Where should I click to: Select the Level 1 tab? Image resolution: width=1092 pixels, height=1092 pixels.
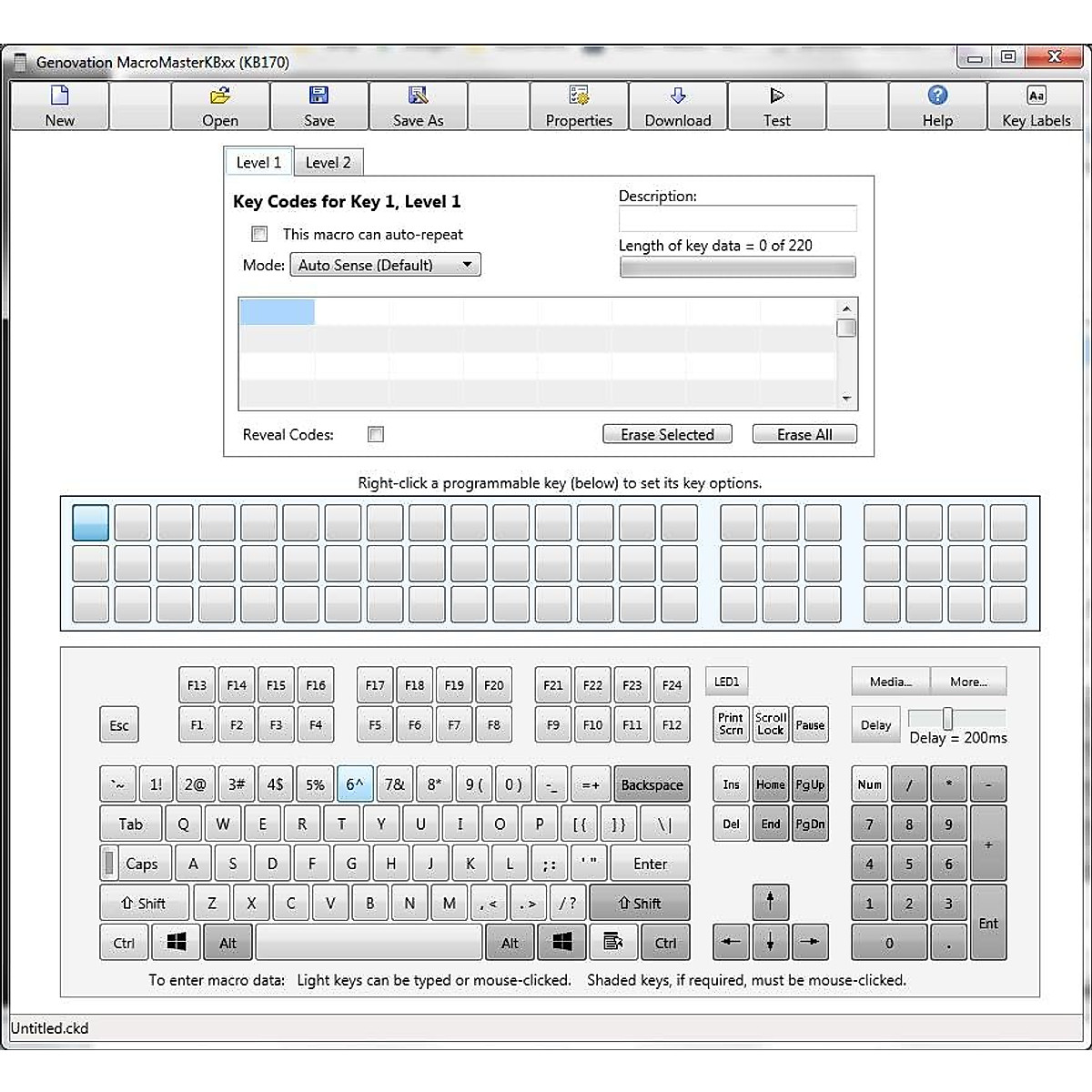(258, 163)
